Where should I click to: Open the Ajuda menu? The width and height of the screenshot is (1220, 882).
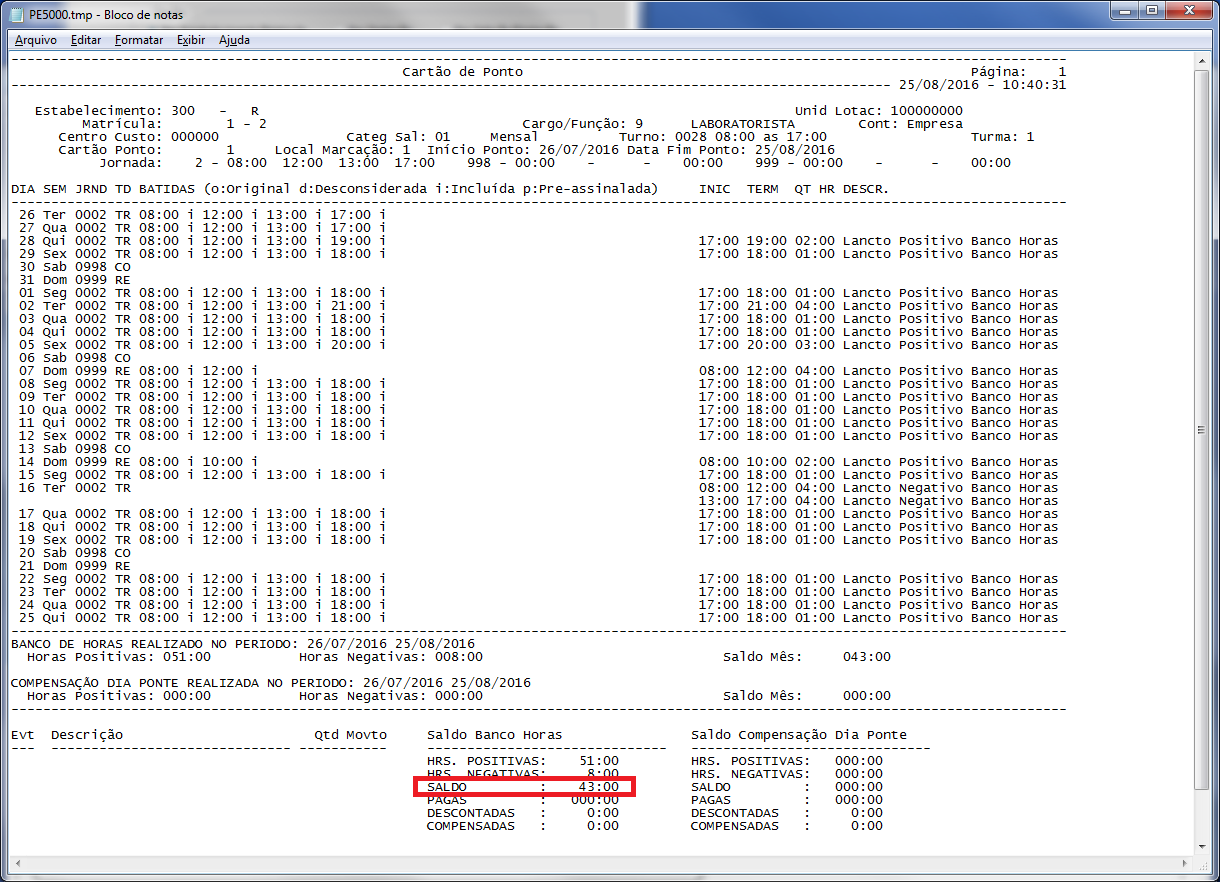(x=234, y=40)
